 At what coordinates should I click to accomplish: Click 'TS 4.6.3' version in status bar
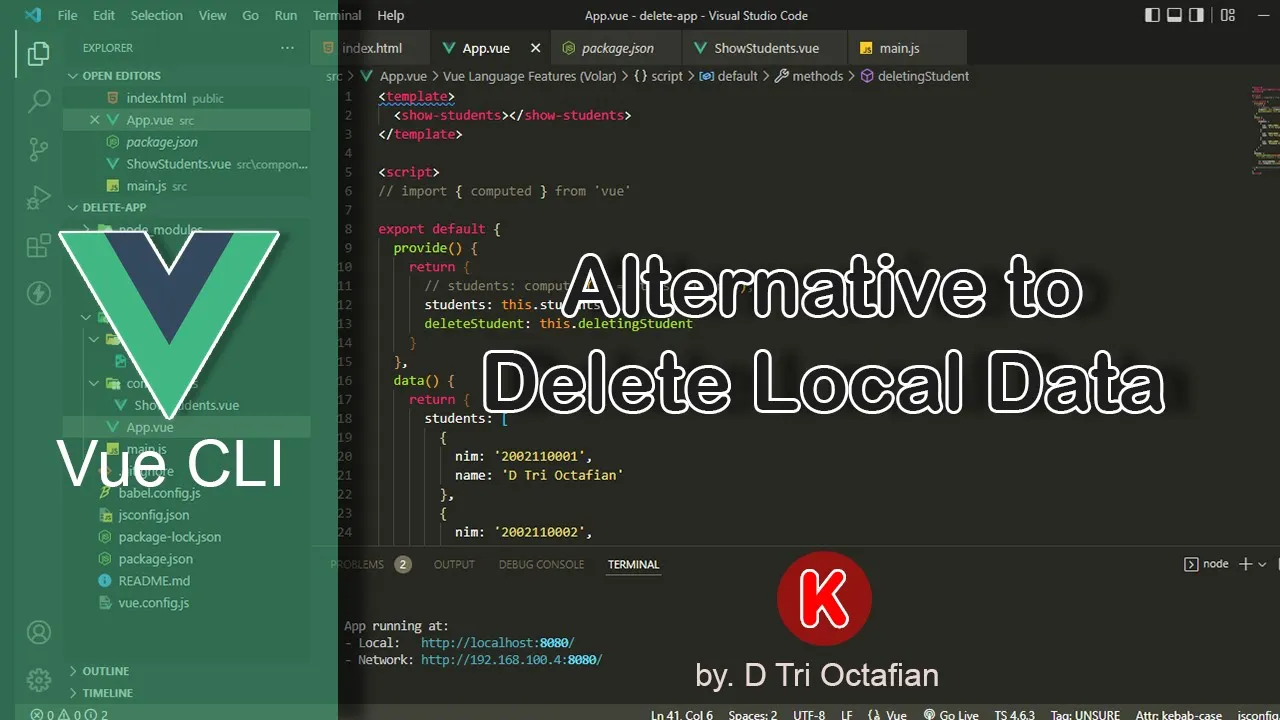pyautogui.click(x=1014, y=714)
